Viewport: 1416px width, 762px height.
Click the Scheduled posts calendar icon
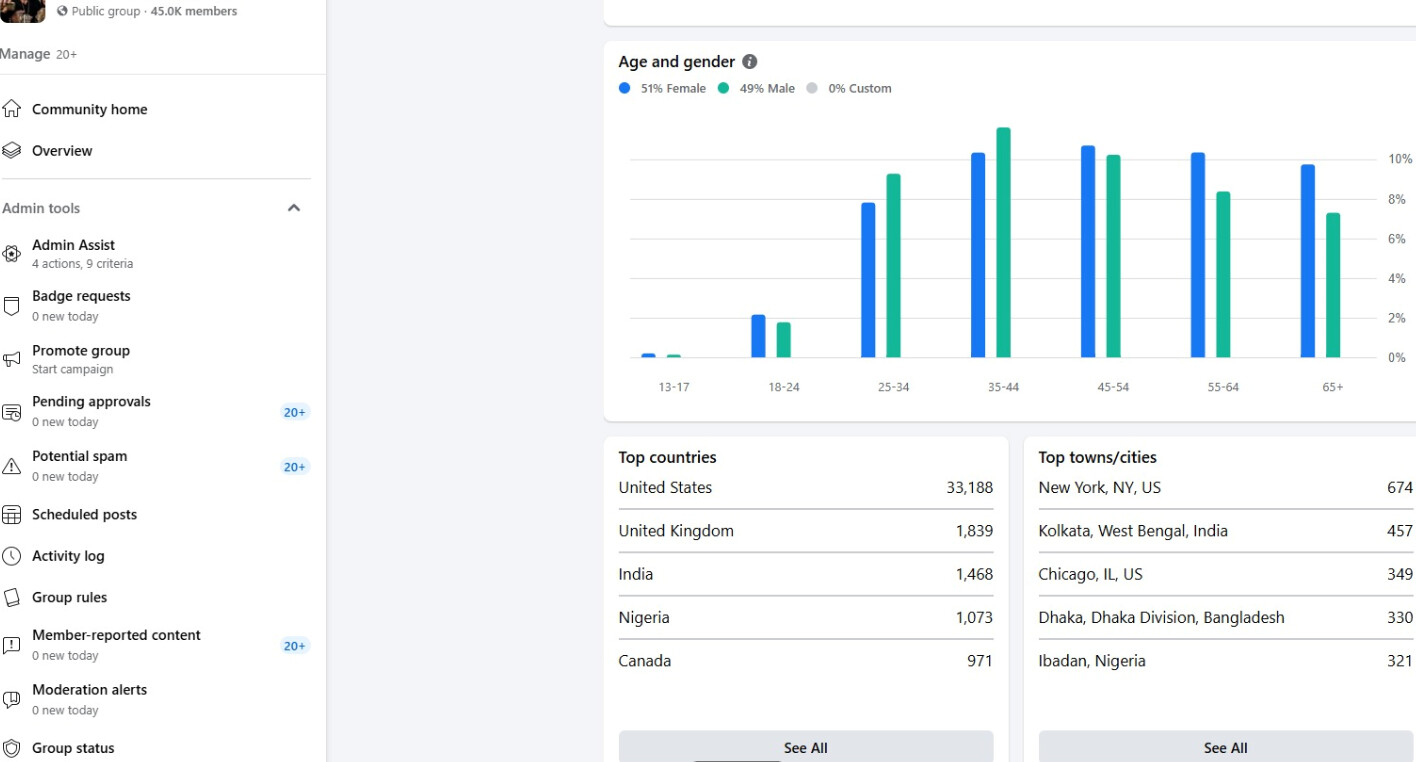pos(12,515)
